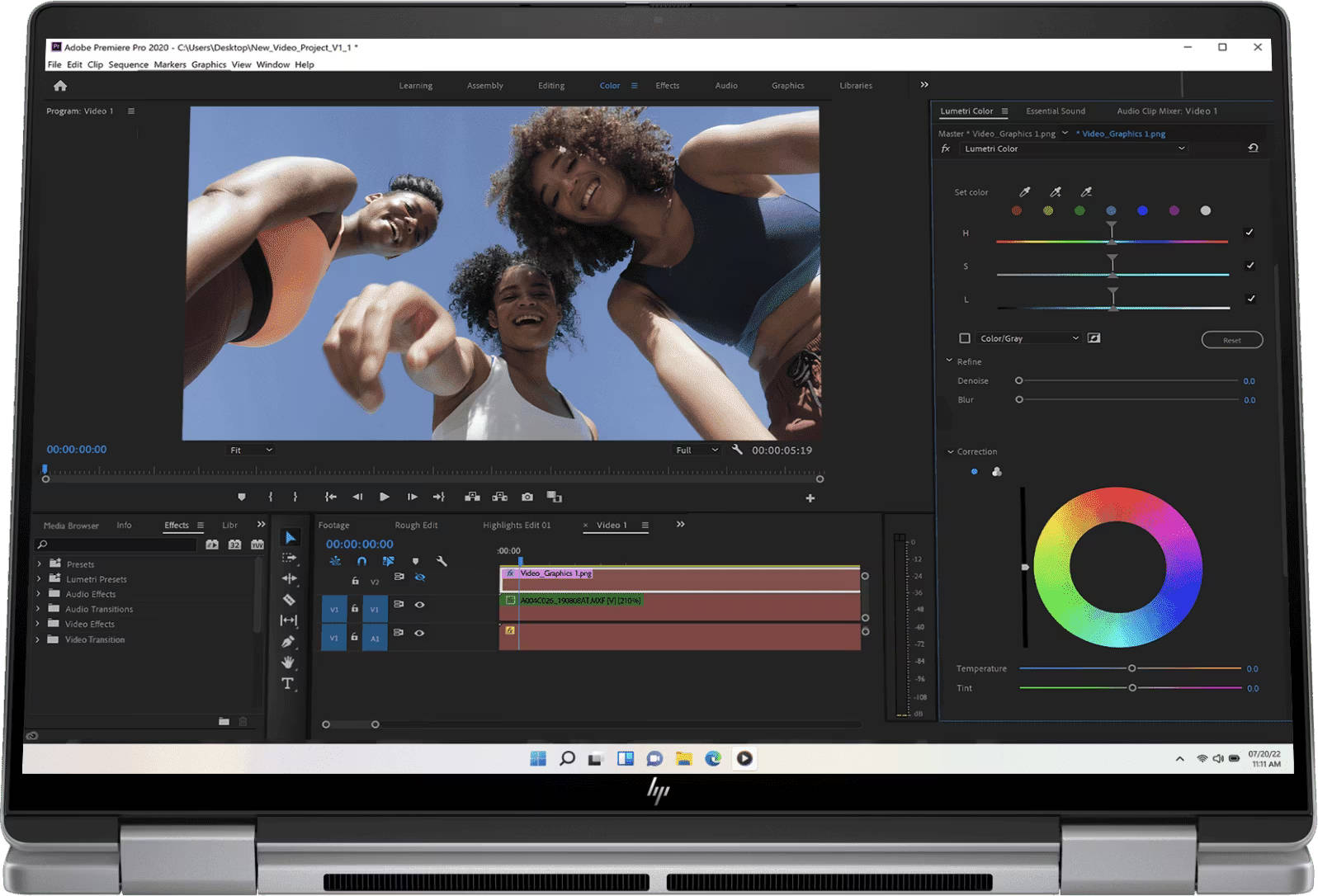Select the Slip tool

point(289,620)
